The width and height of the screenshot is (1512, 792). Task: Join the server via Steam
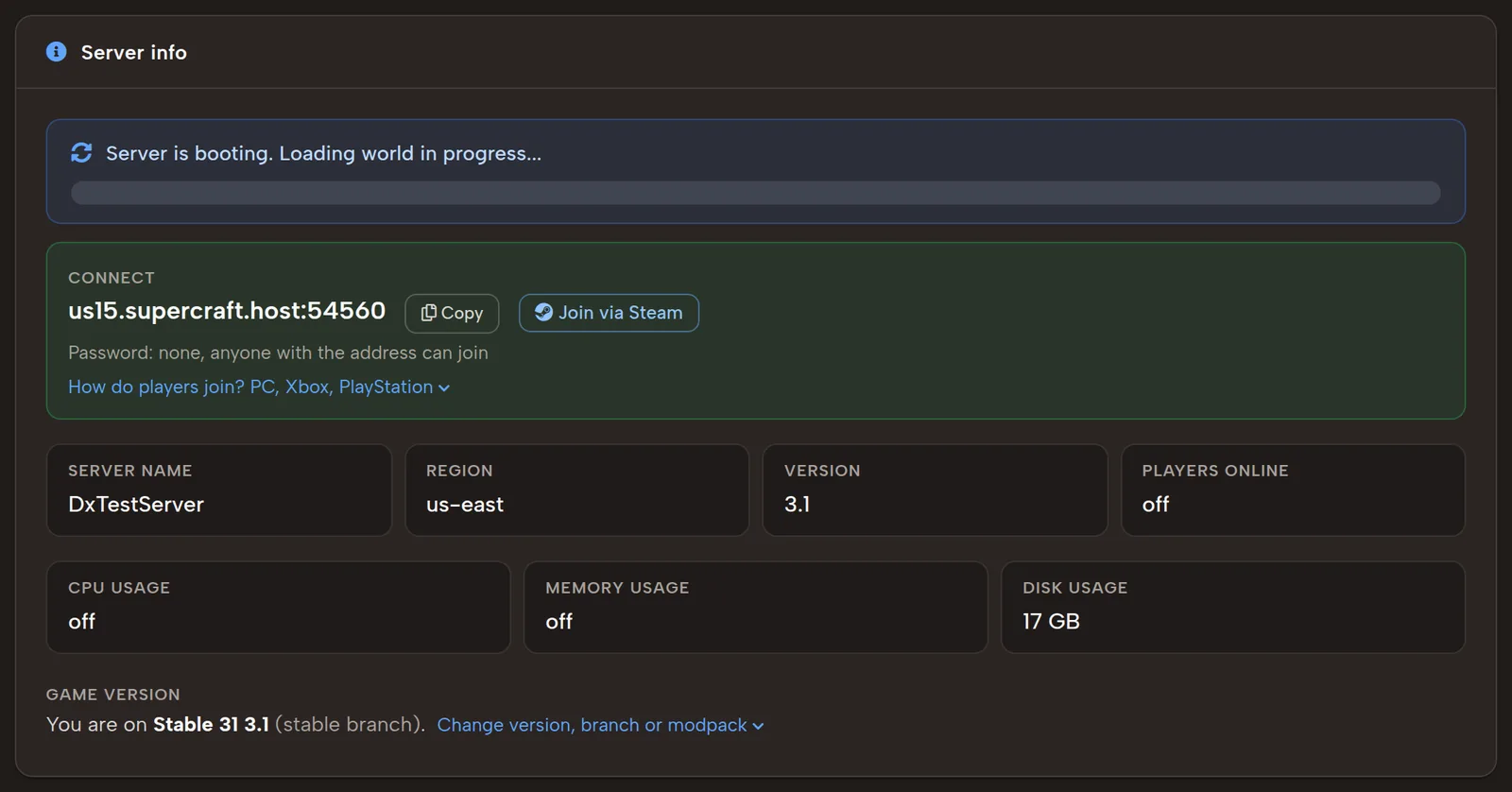tap(609, 313)
